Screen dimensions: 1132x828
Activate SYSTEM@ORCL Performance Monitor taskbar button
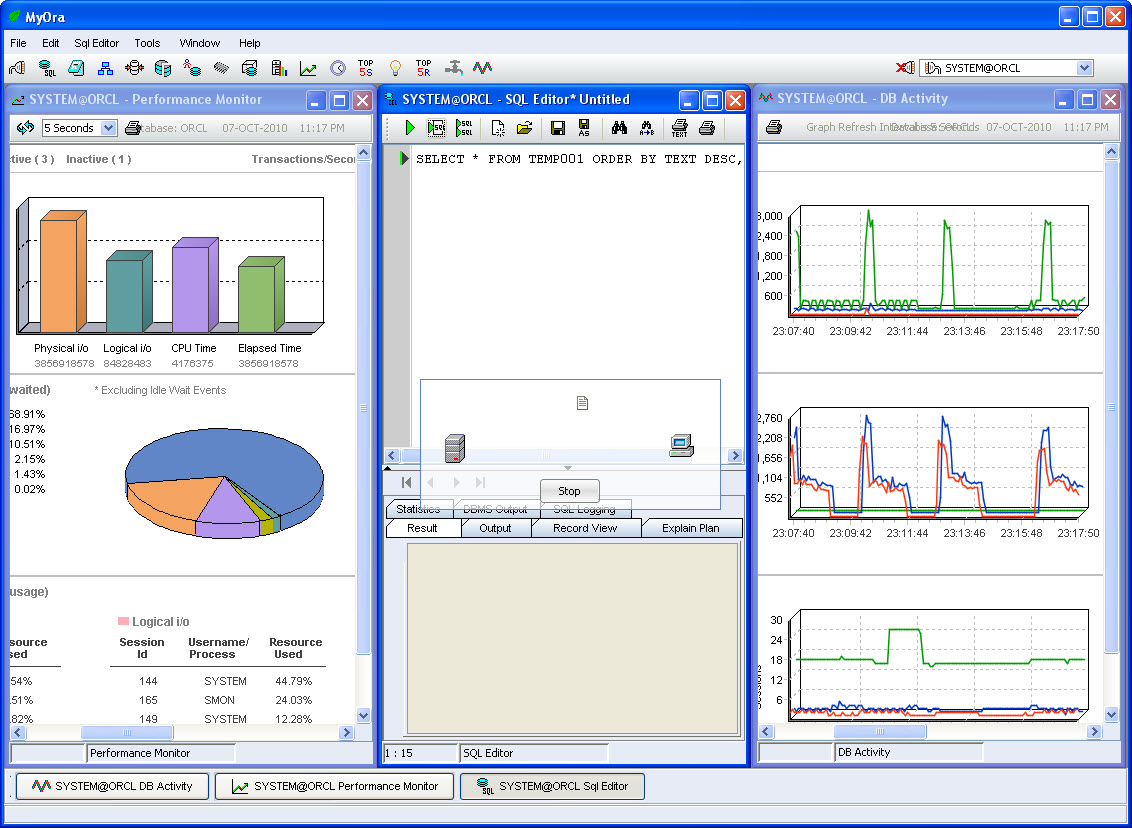[334, 786]
